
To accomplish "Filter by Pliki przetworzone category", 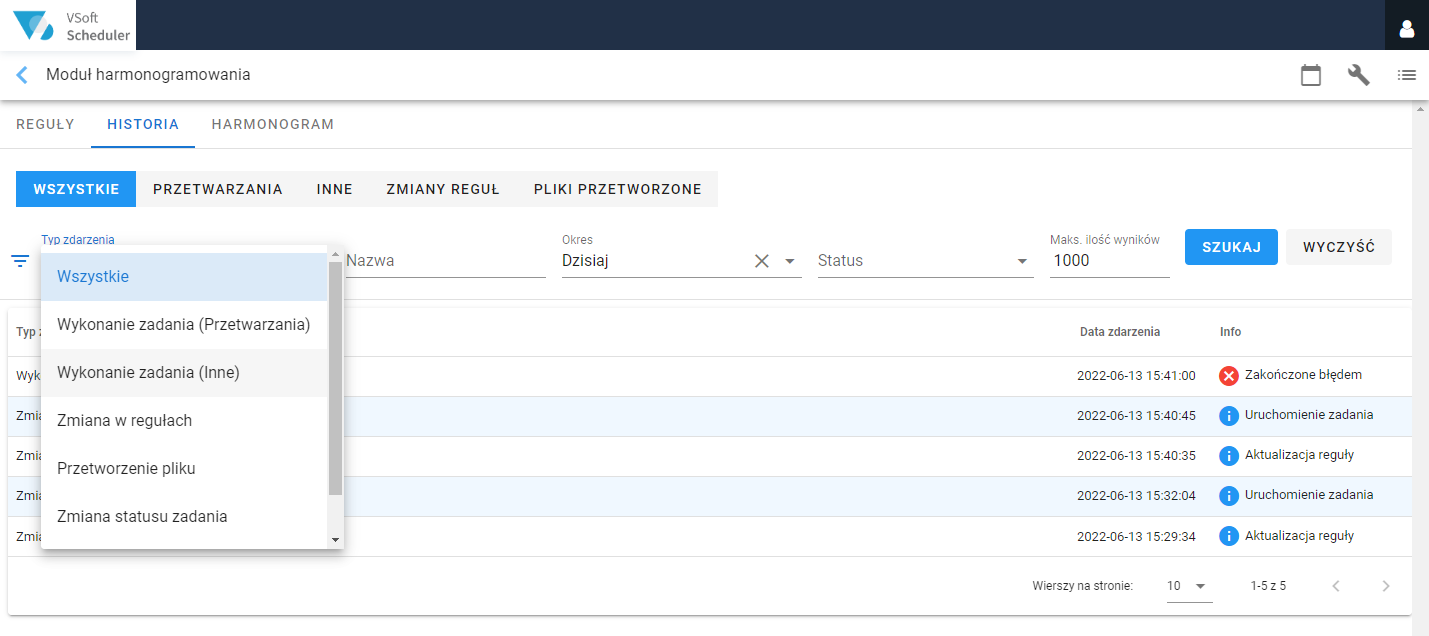I will [618, 189].
